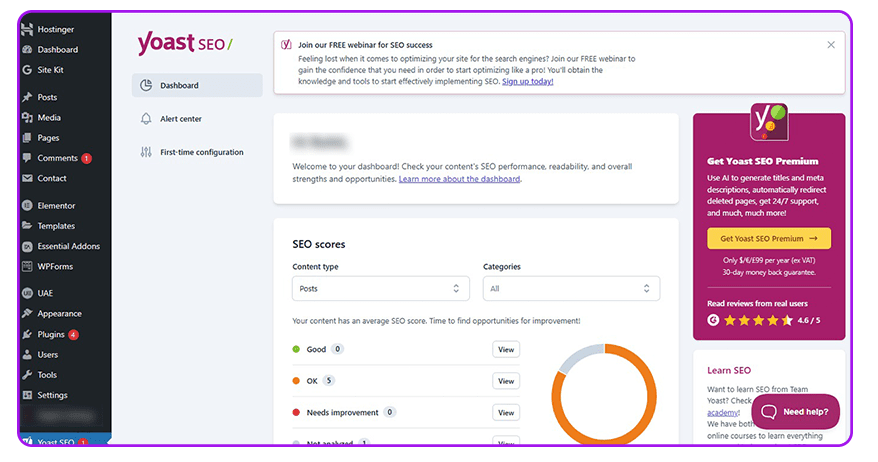Click the Elementor icon
The width and height of the screenshot is (878, 462).
(x=27, y=206)
